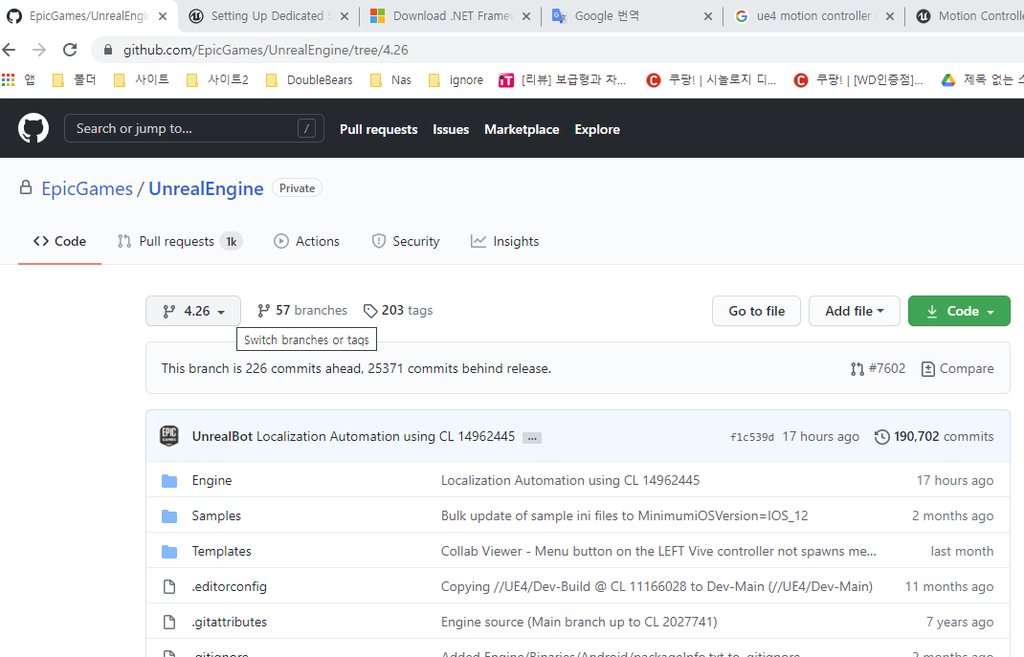The image size is (1024, 657).
Task: Open Marketplace in the top navigation
Action: pyautogui.click(x=522, y=129)
